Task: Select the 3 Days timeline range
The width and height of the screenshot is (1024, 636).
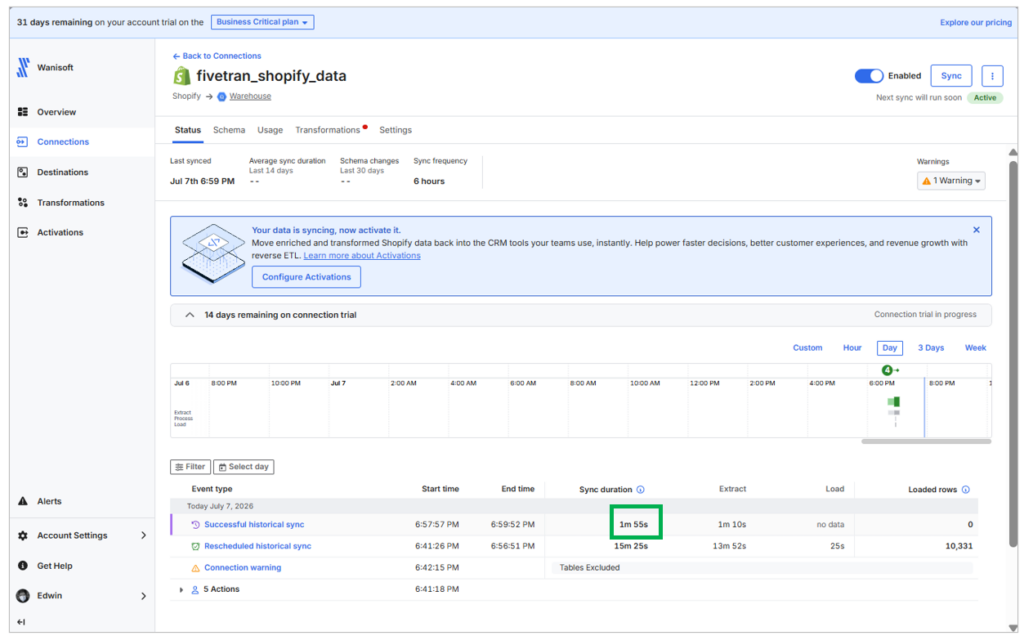Action: coord(931,348)
